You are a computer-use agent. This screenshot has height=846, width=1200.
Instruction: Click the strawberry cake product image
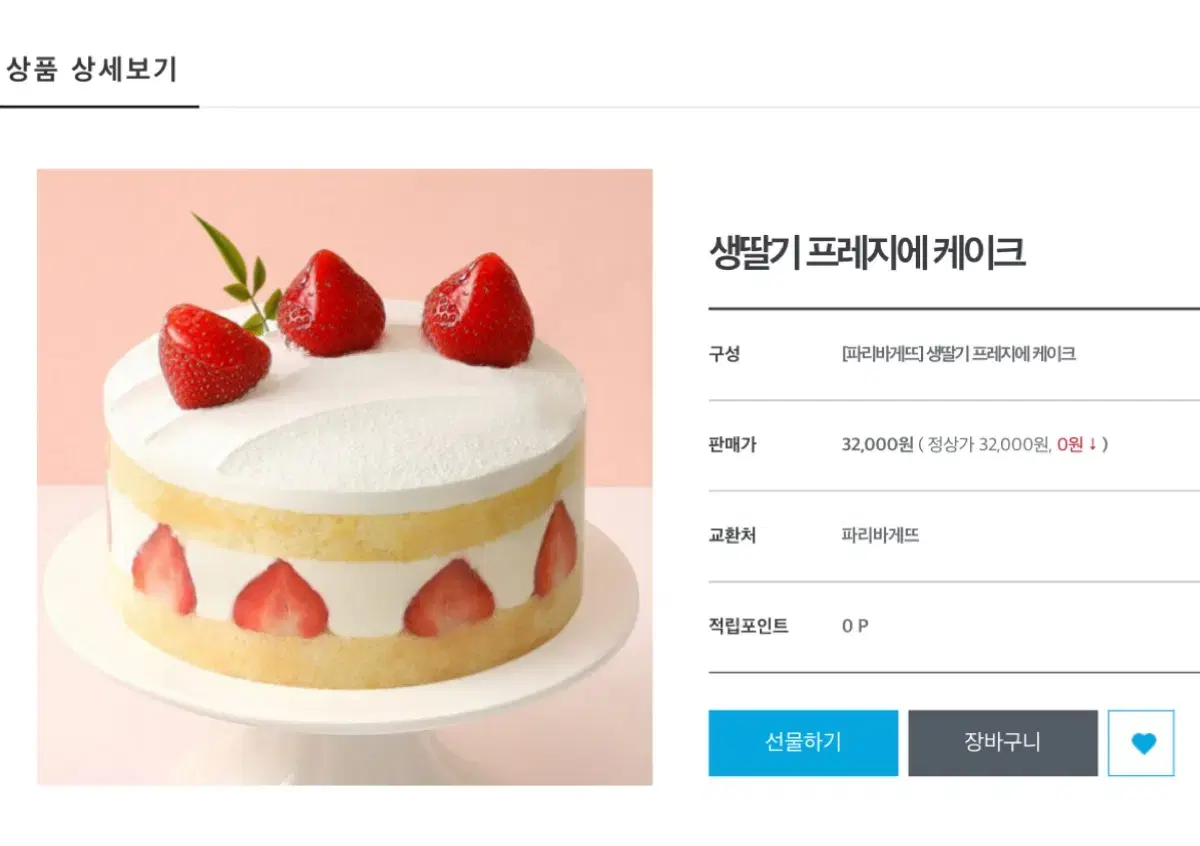coord(345,477)
